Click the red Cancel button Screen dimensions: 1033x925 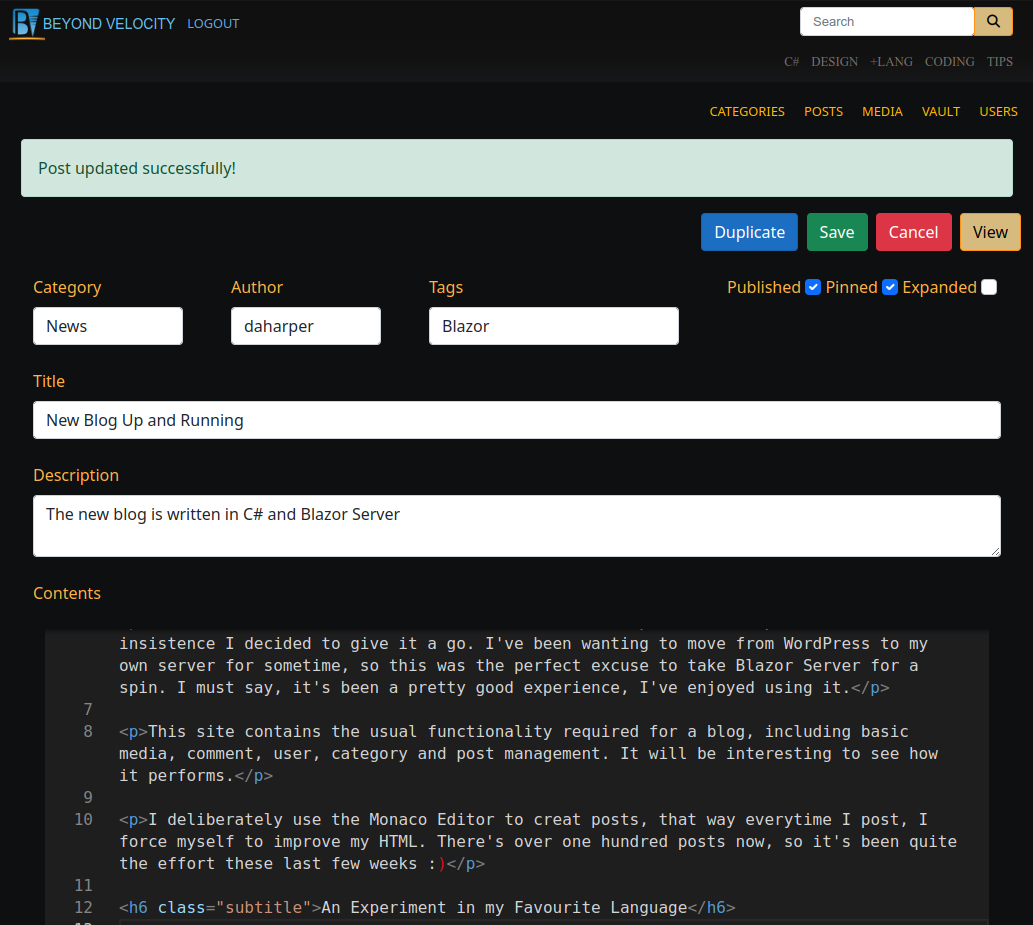[913, 232]
